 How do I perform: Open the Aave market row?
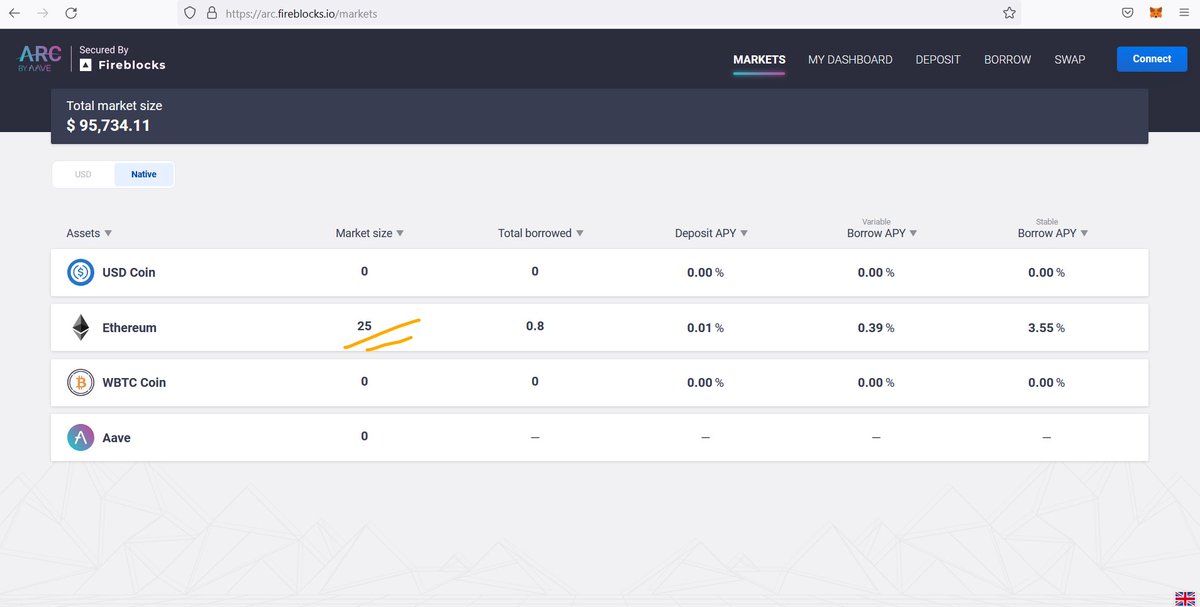[600, 437]
